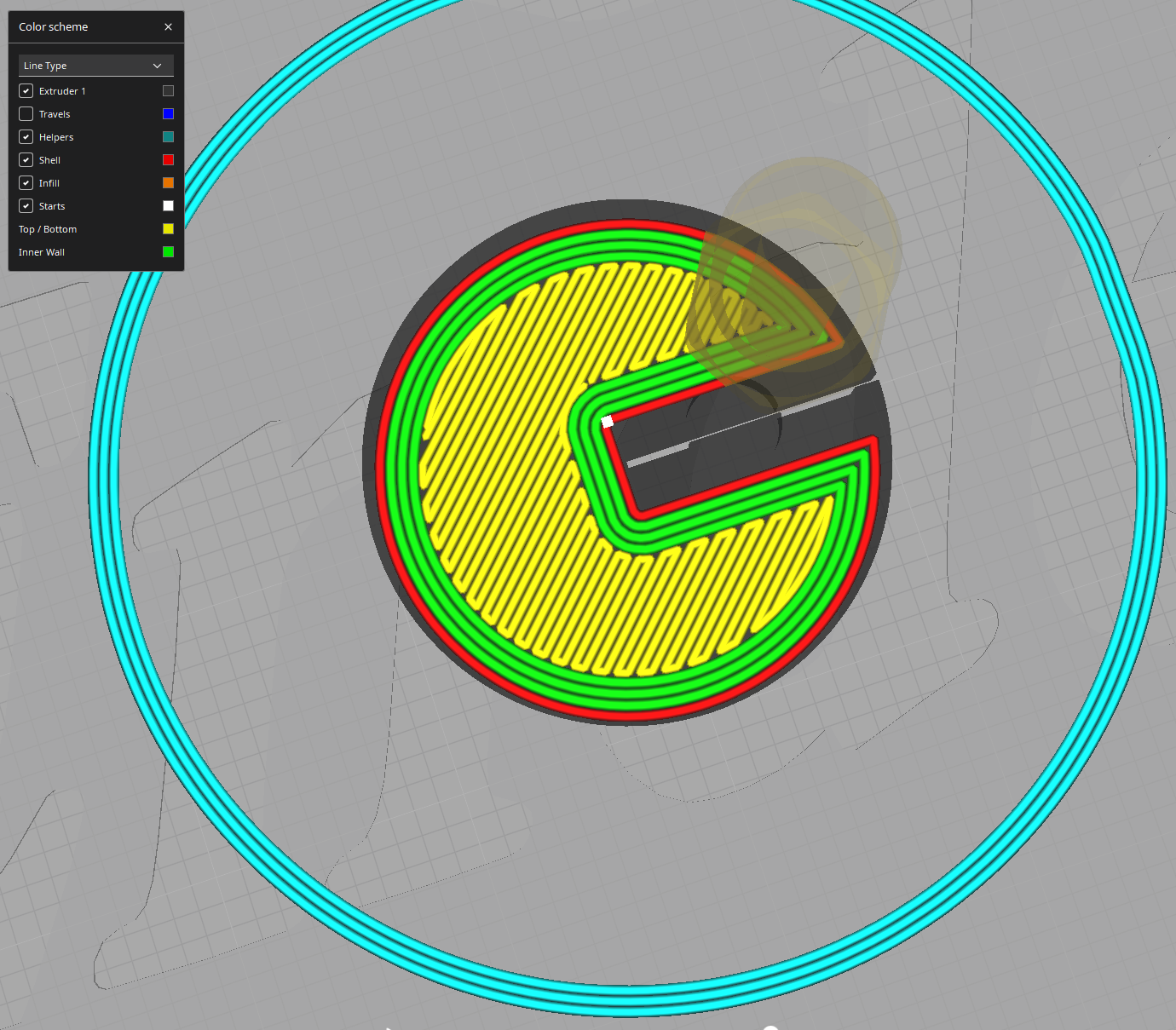
Task: Click the white layer start marker on model
Action: [x=607, y=421]
